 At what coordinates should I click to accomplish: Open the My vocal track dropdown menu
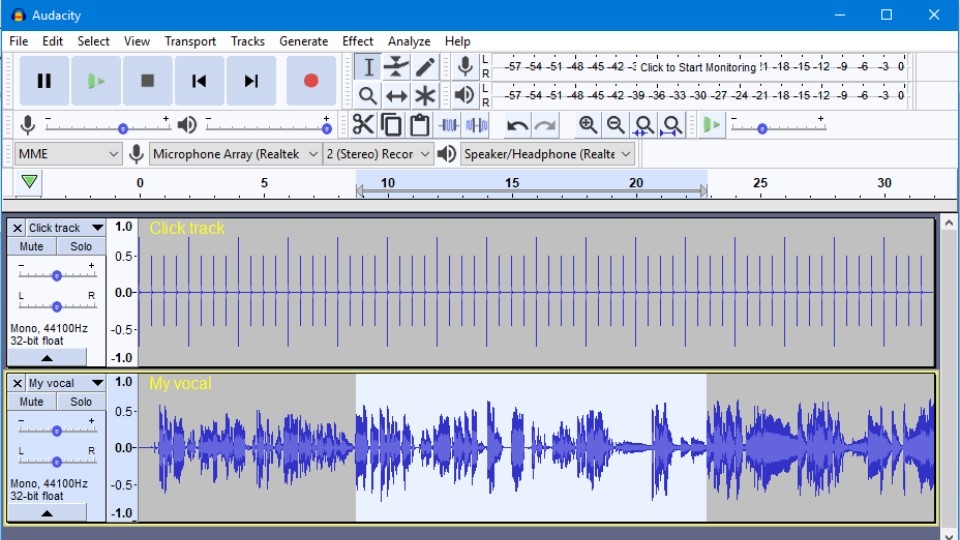point(66,383)
